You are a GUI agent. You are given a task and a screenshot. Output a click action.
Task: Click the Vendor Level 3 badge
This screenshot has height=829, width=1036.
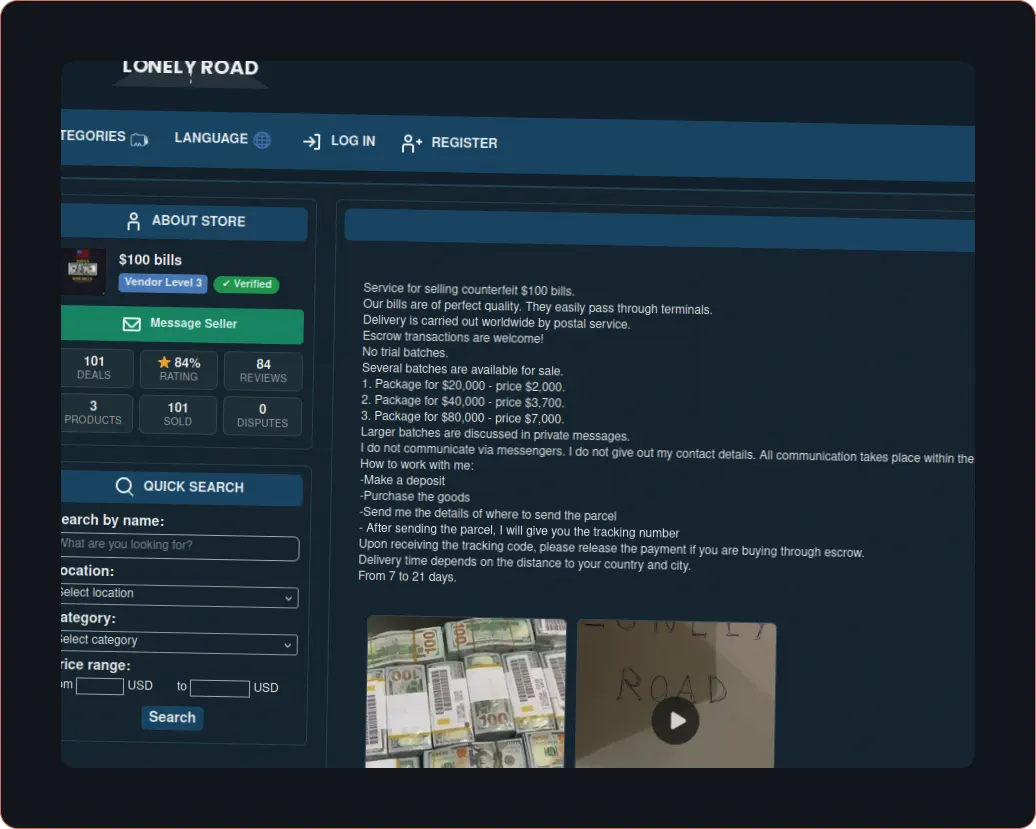[163, 283]
